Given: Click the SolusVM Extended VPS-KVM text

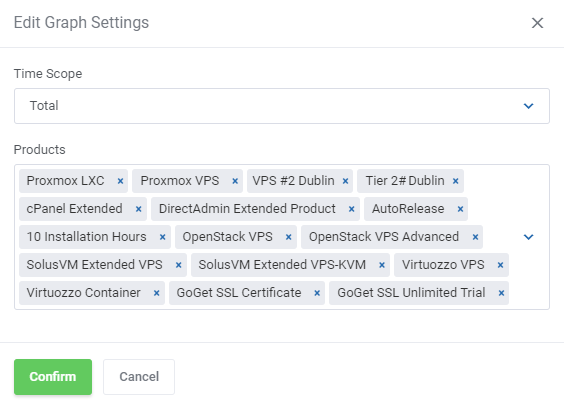Looking at the screenshot, I should point(282,265).
